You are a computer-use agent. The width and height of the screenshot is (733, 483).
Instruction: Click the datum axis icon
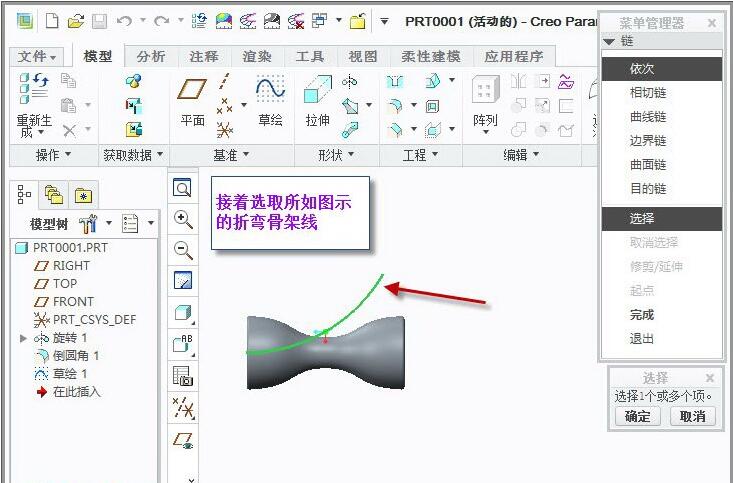click(x=225, y=81)
